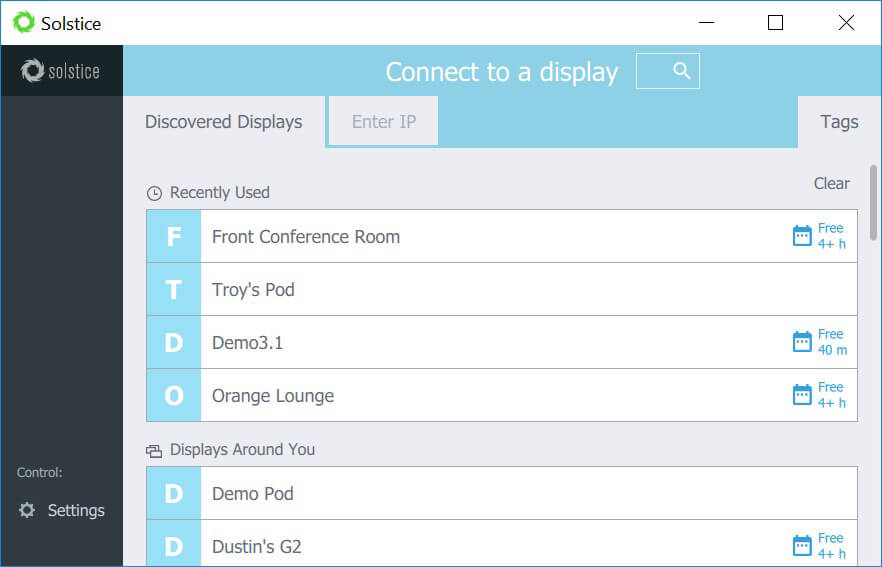Maximize the Solstice window
The height and width of the screenshot is (567, 882).
coord(775,22)
